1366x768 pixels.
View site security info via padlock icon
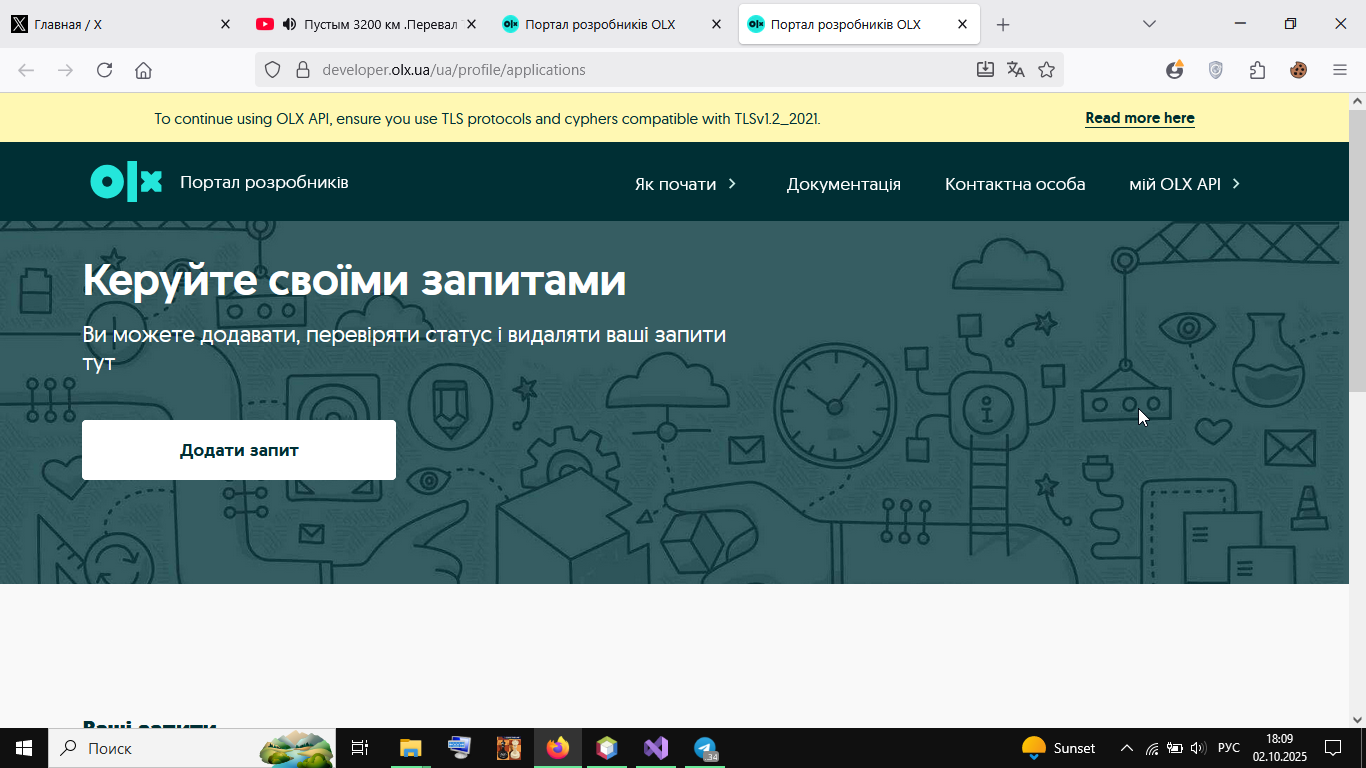303,70
